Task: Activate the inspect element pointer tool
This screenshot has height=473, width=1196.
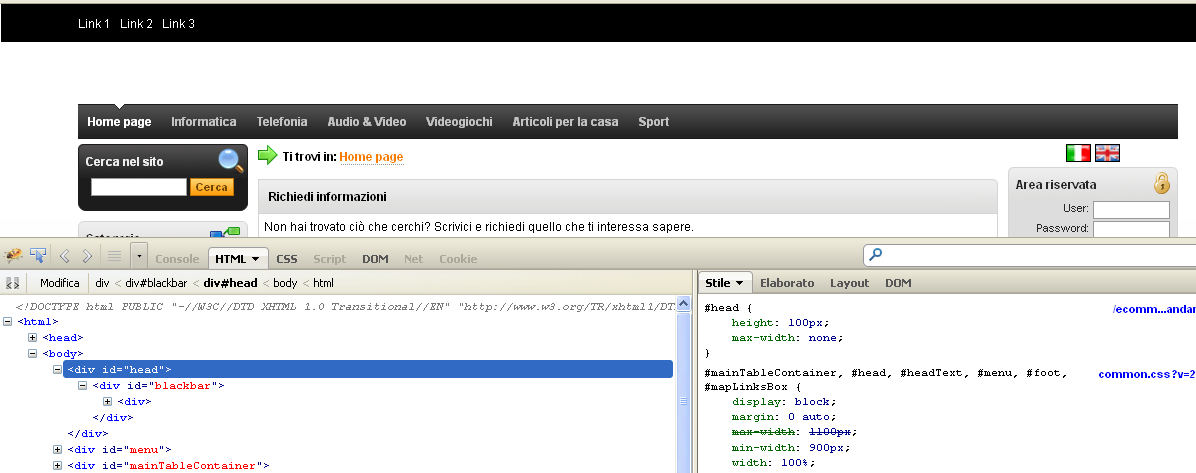Action: click(39, 256)
